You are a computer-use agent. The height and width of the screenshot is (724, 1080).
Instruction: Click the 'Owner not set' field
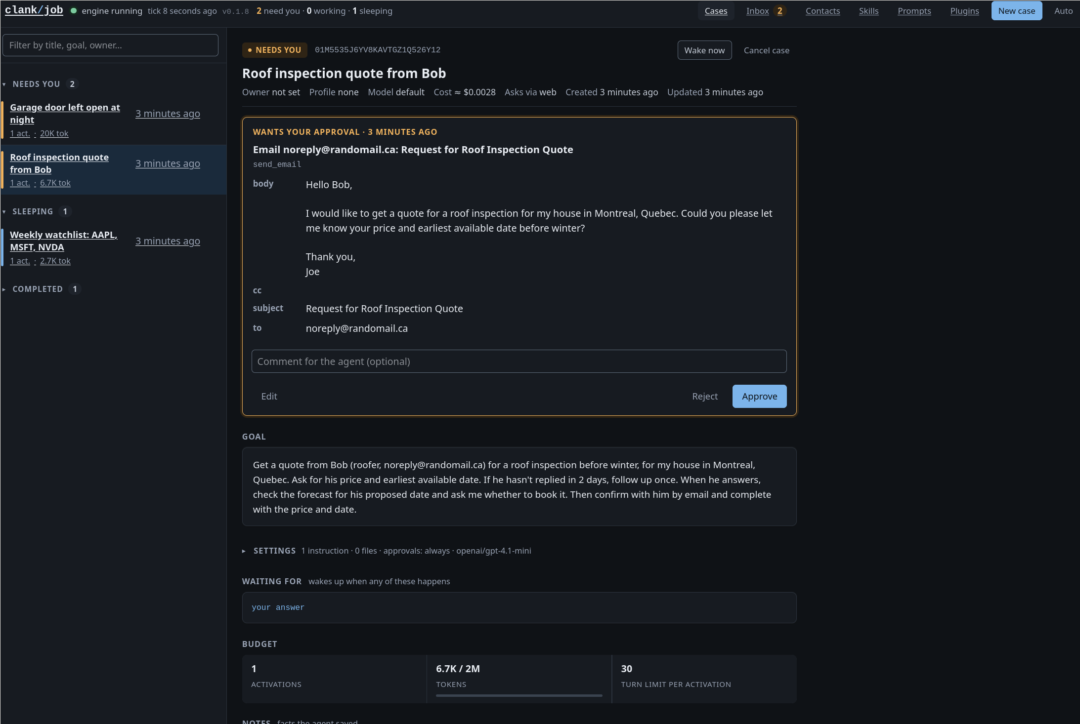tap(271, 92)
